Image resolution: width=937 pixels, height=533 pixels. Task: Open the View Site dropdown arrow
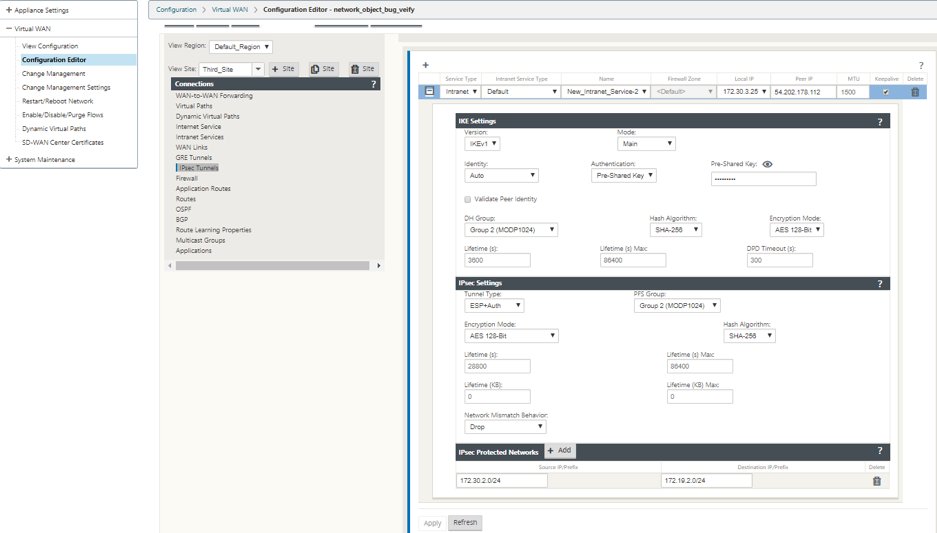pos(258,69)
